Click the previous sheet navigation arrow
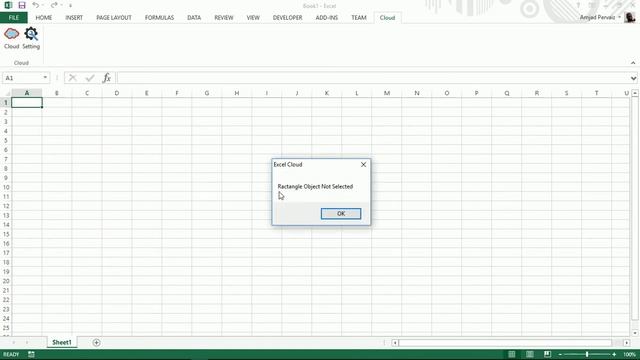 click(x=13, y=342)
